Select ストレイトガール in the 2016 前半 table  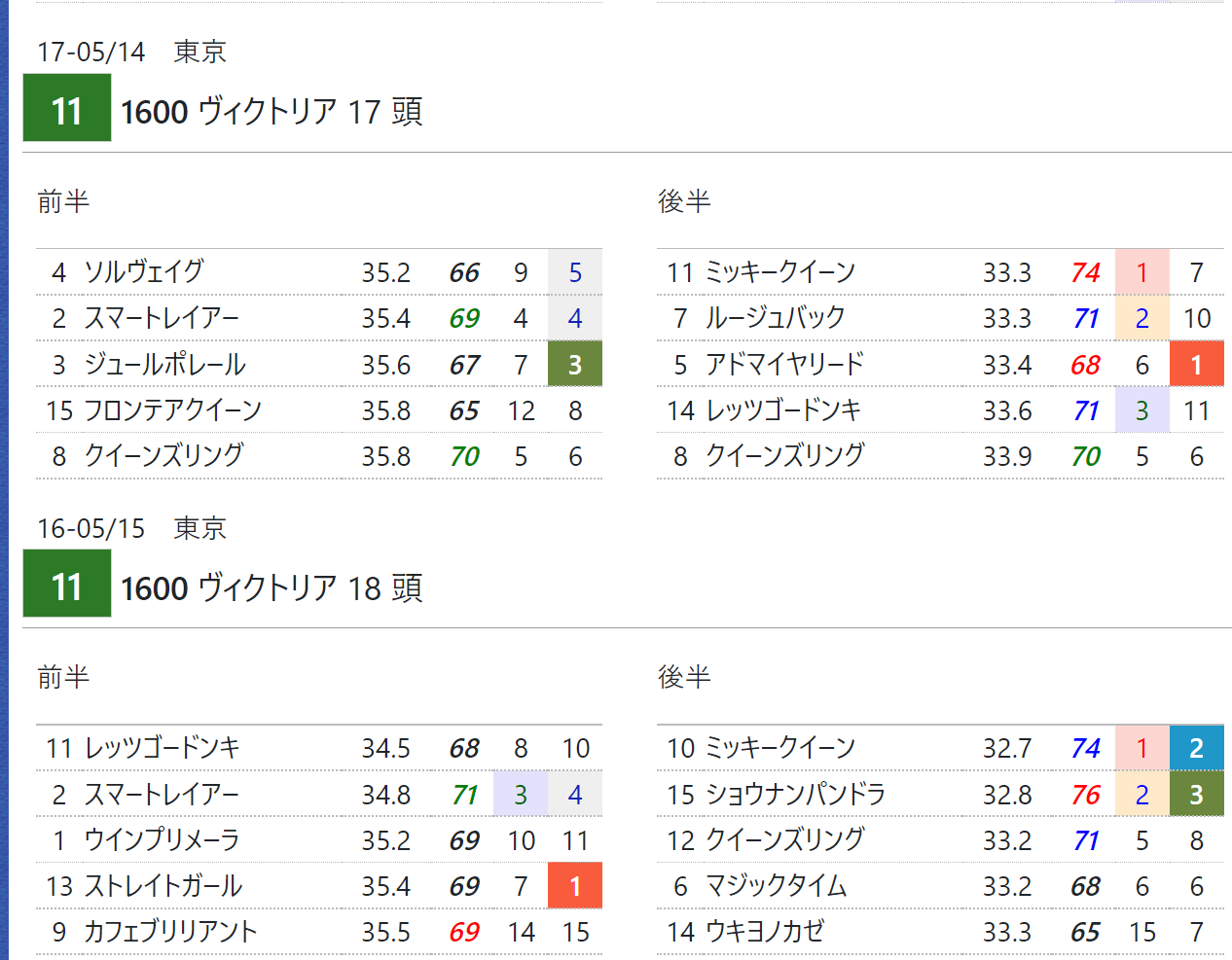click(x=163, y=886)
